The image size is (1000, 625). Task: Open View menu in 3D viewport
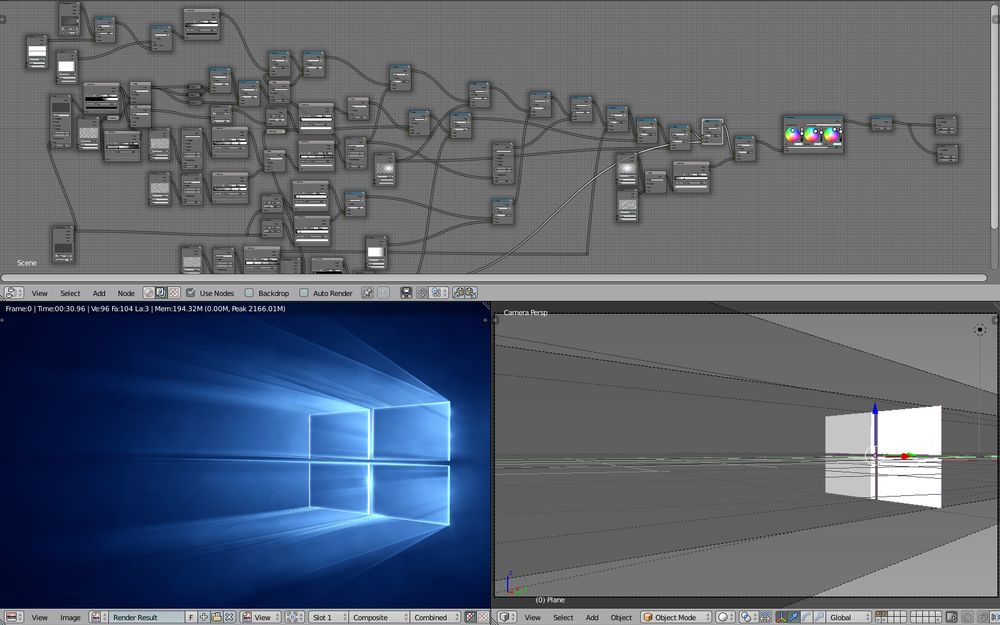[533, 617]
